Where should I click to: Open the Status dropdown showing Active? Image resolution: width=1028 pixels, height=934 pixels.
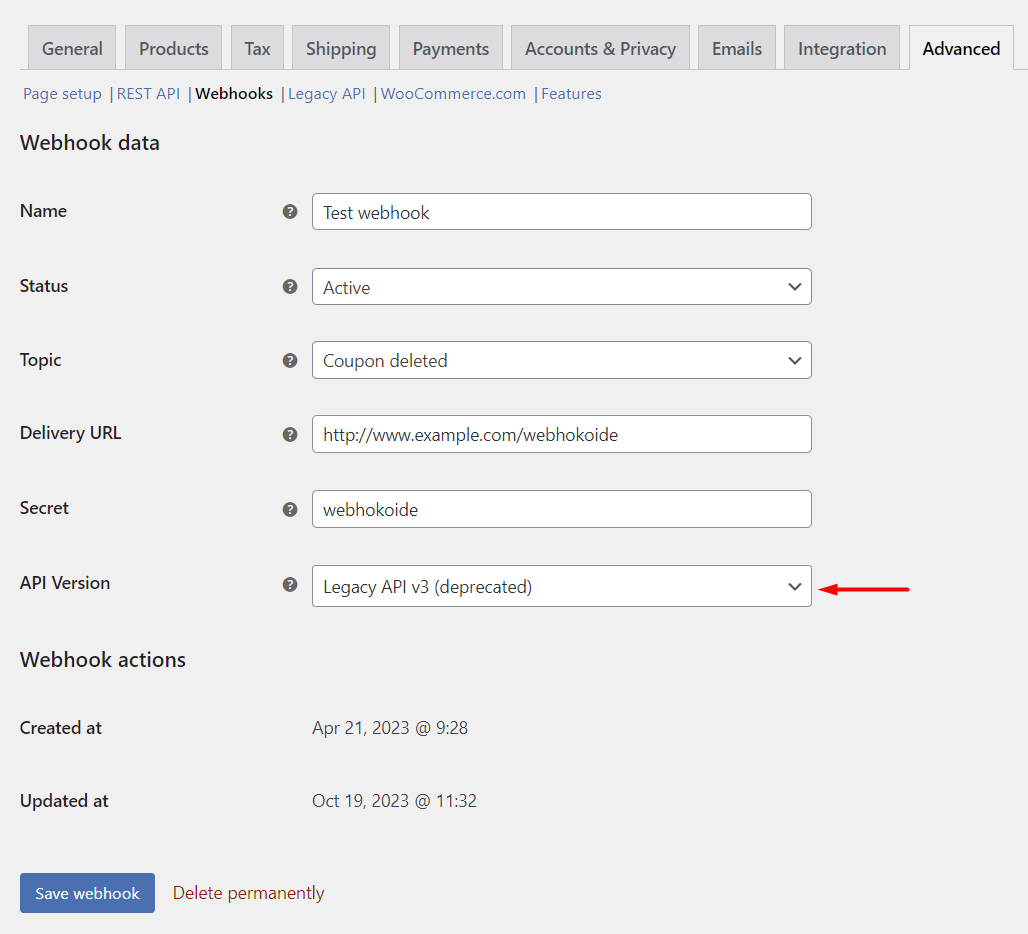pos(561,287)
